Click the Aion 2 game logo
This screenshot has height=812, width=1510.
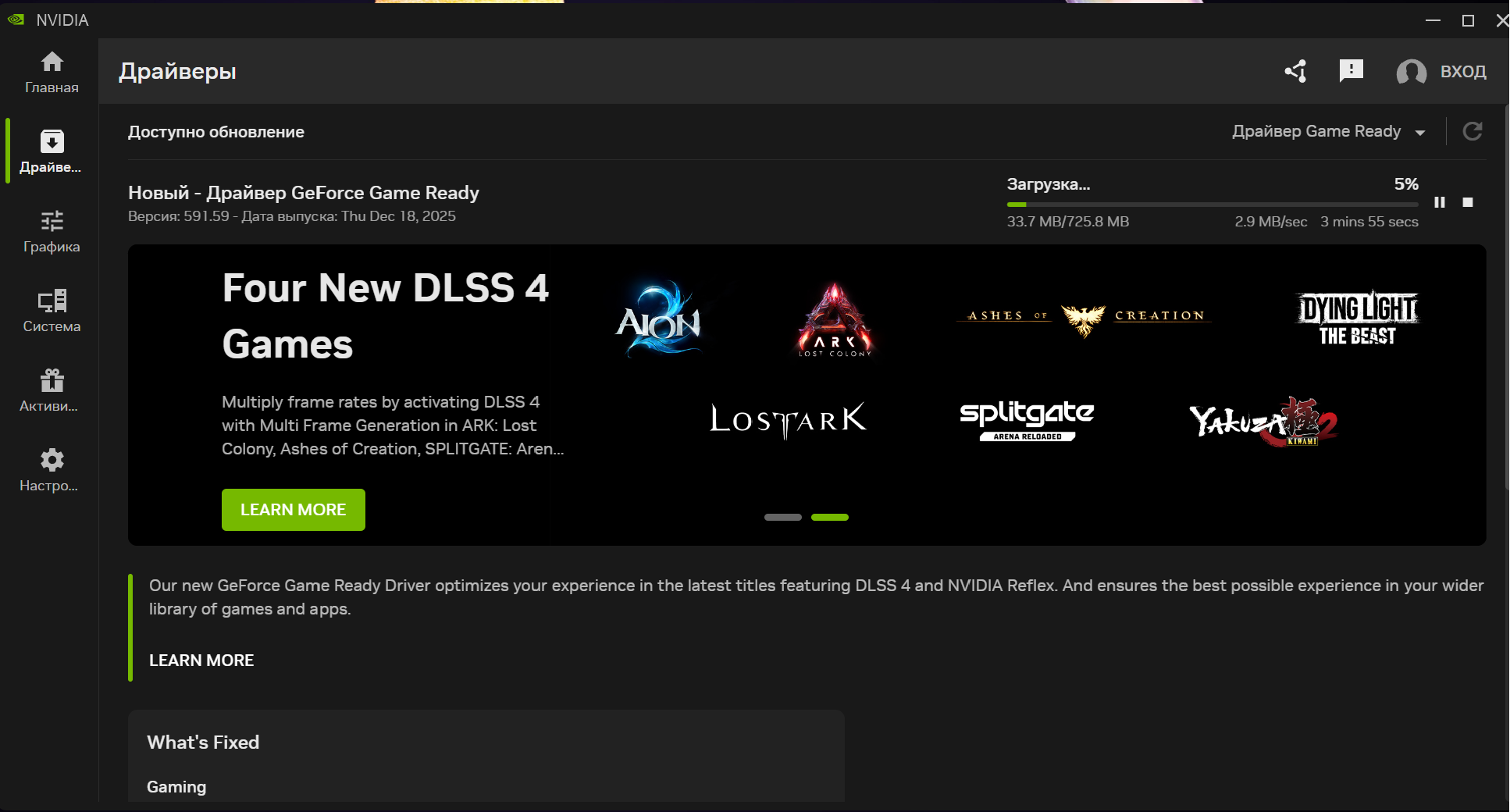(x=660, y=319)
